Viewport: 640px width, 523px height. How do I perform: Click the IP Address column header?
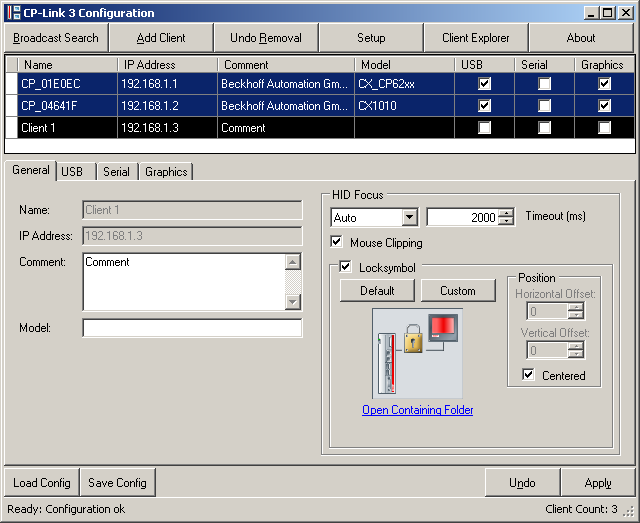(167, 65)
